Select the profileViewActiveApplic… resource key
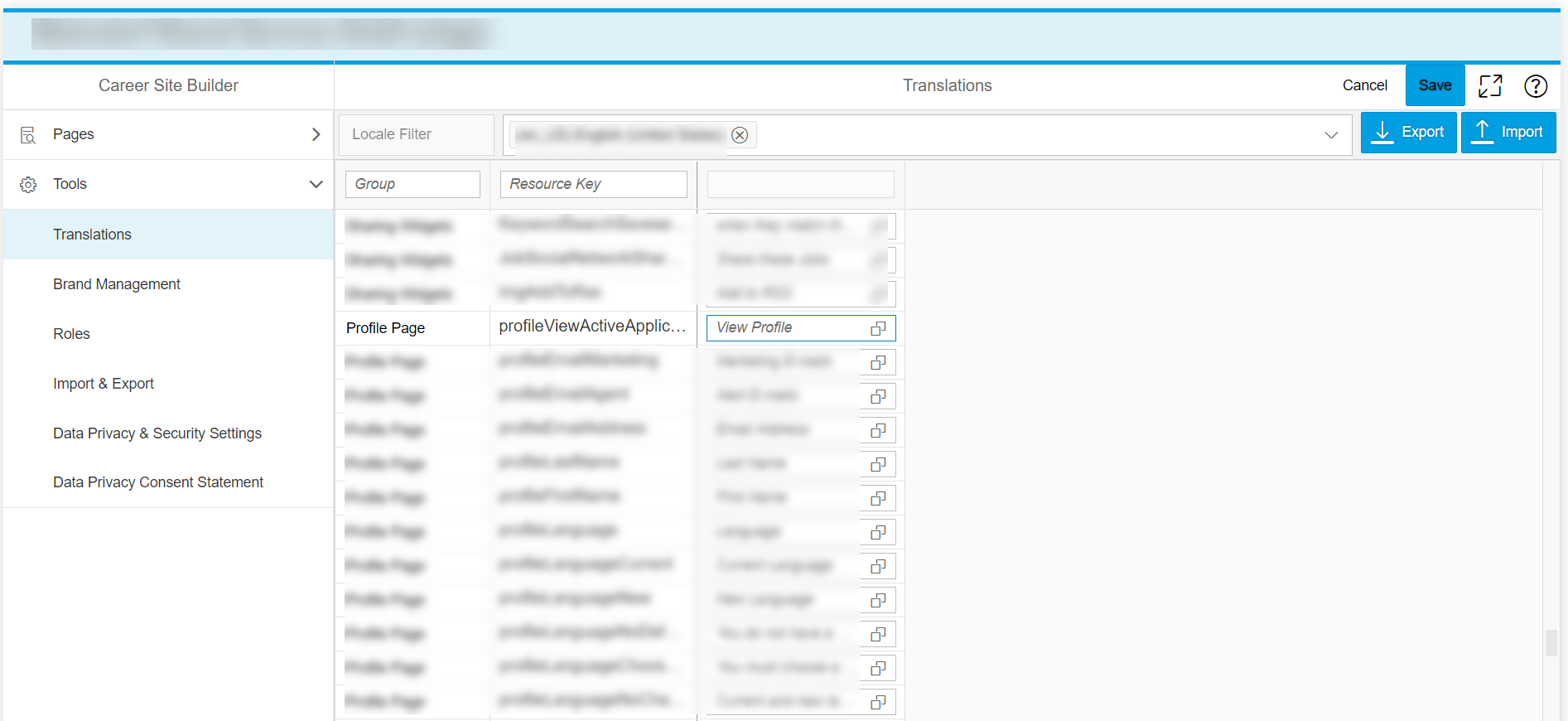 (592, 327)
